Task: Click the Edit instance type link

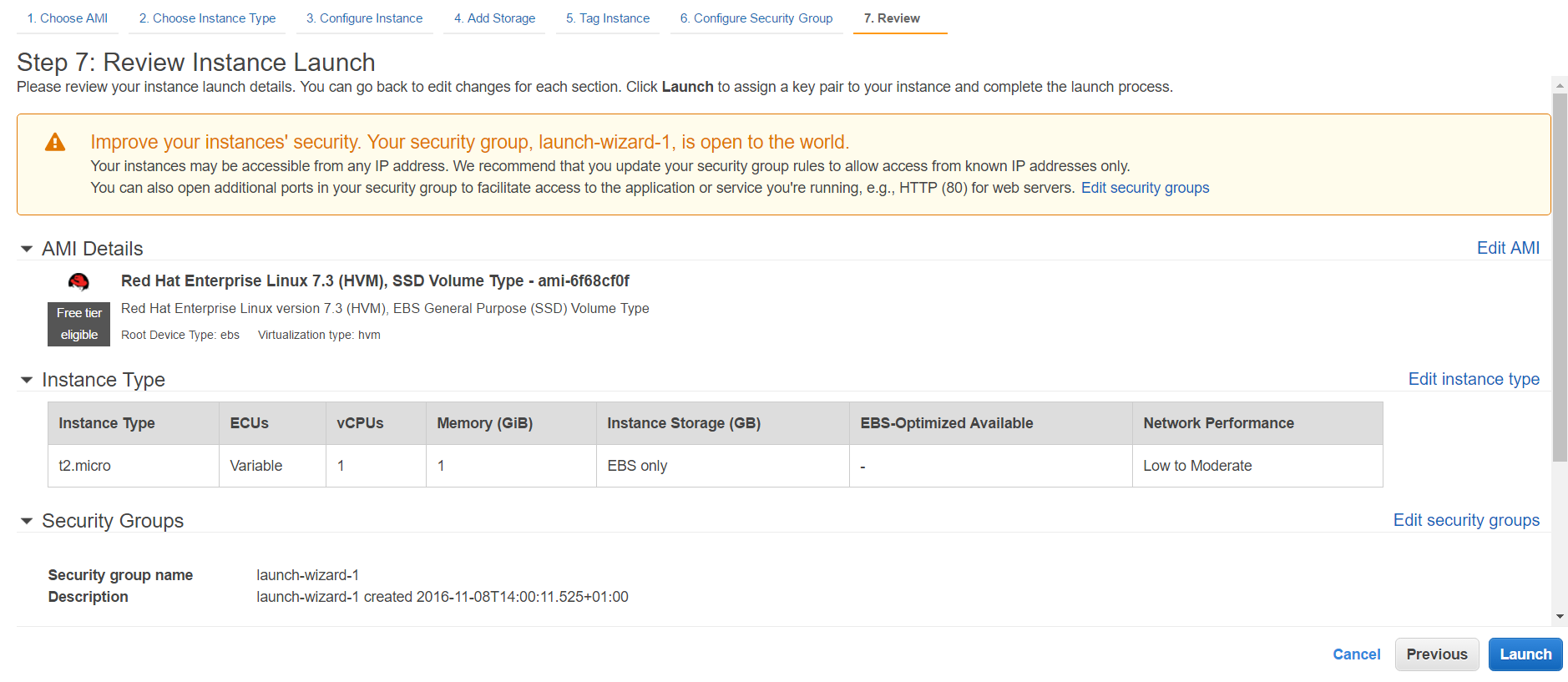Action: pyautogui.click(x=1474, y=379)
